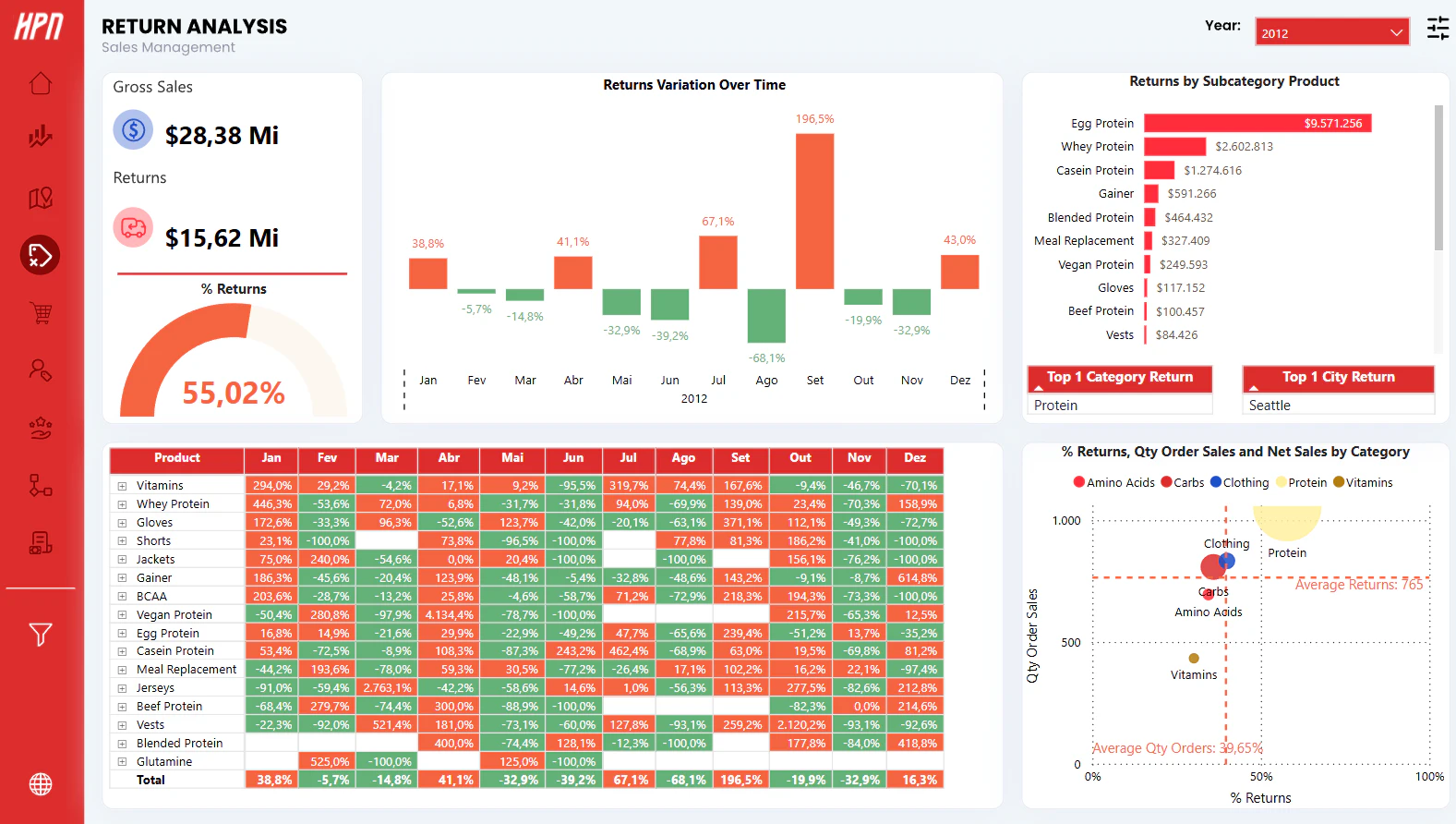Open the bar chart analytics icon in sidebar

[x=41, y=137]
